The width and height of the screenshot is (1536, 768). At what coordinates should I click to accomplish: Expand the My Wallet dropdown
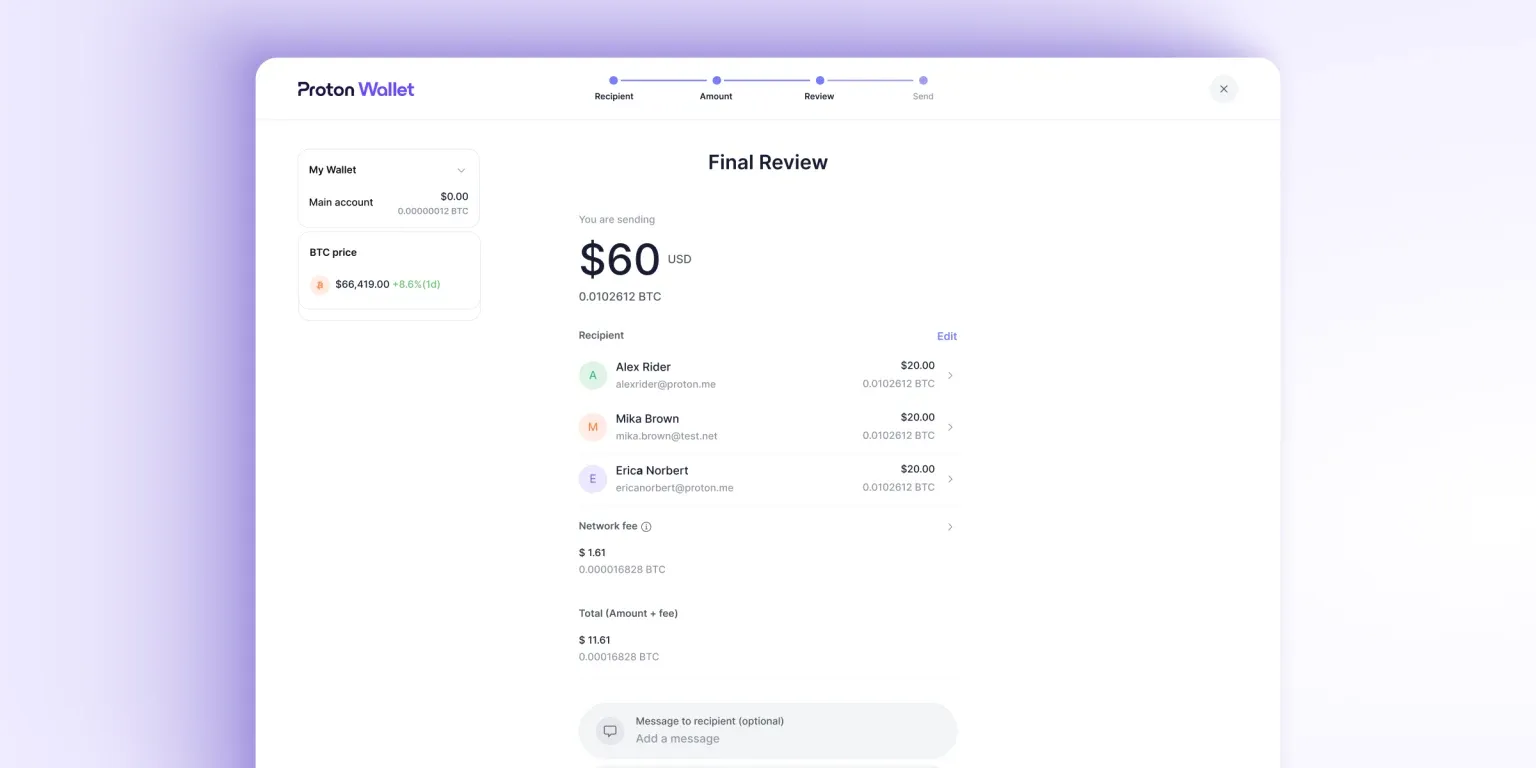coord(461,170)
